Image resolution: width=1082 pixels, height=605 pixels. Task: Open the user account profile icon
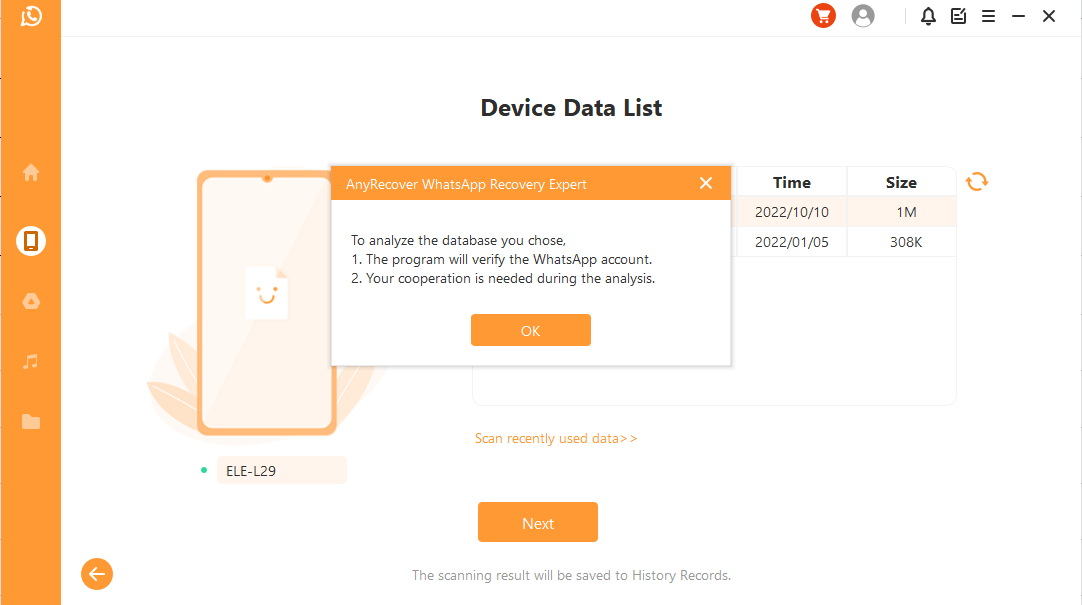pos(862,16)
